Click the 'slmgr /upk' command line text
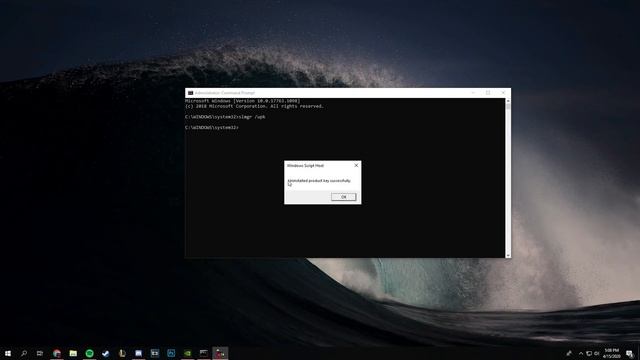This screenshot has height=360, width=640. [x=252, y=117]
